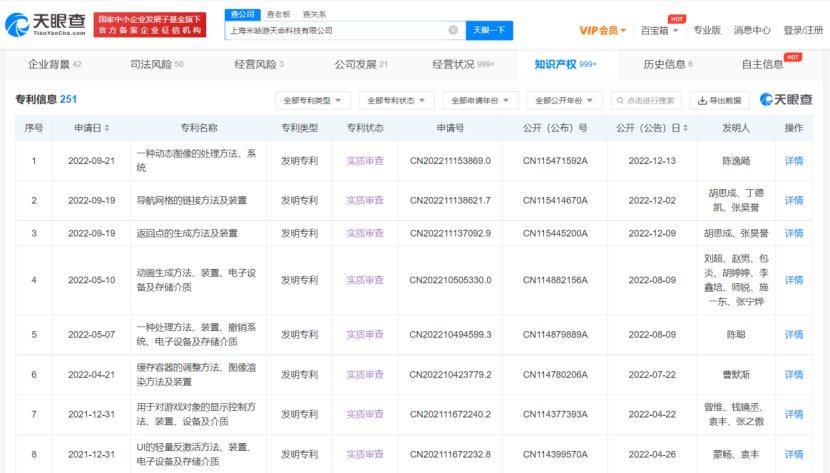Open 详情 for patent CN114882156A

point(793,280)
